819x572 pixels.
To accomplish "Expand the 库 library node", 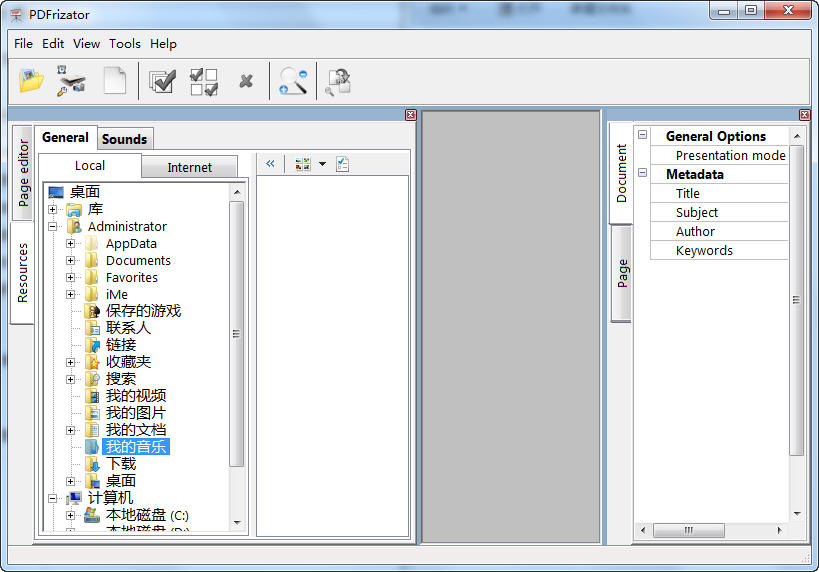I will coord(52,209).
